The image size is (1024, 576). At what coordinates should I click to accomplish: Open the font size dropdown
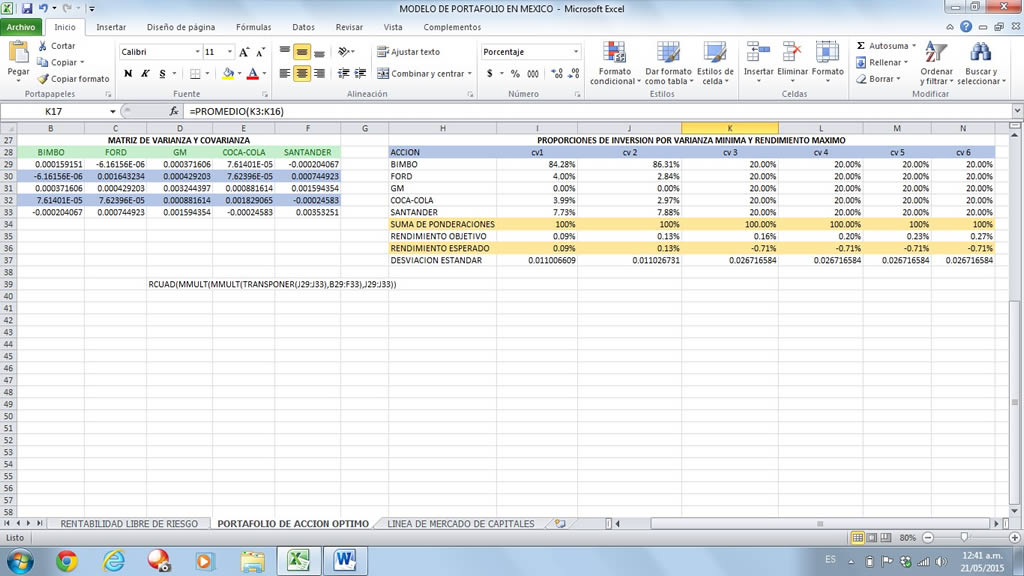(x=229, y=52)
